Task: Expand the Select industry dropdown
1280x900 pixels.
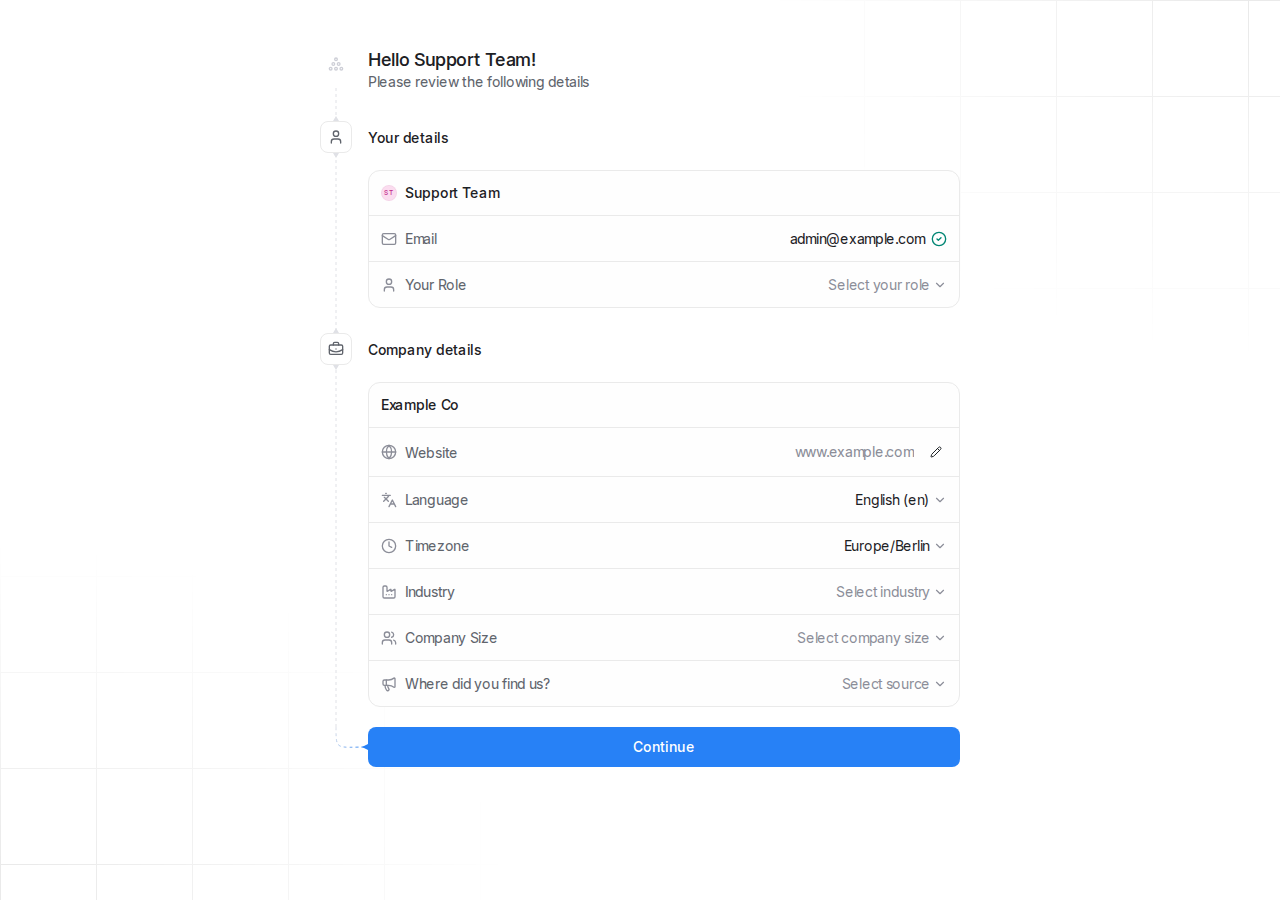Action: [890, 592]
